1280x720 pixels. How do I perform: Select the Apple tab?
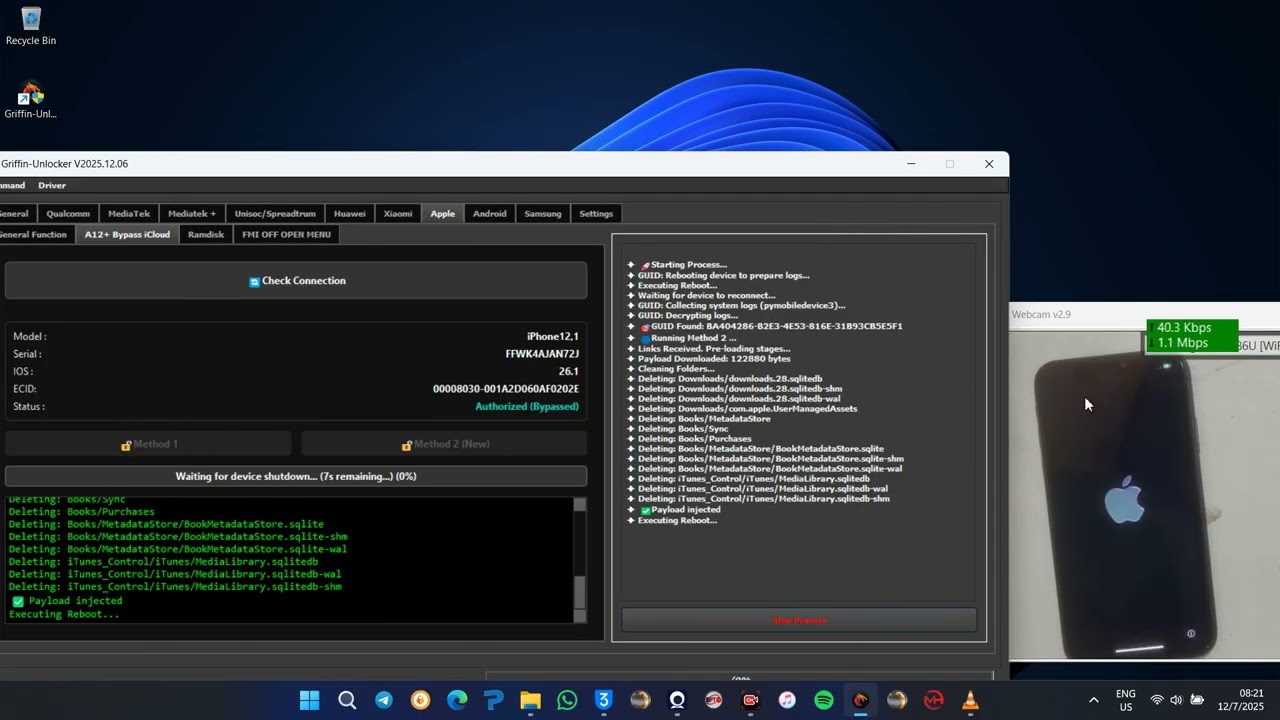pos(443,213)
